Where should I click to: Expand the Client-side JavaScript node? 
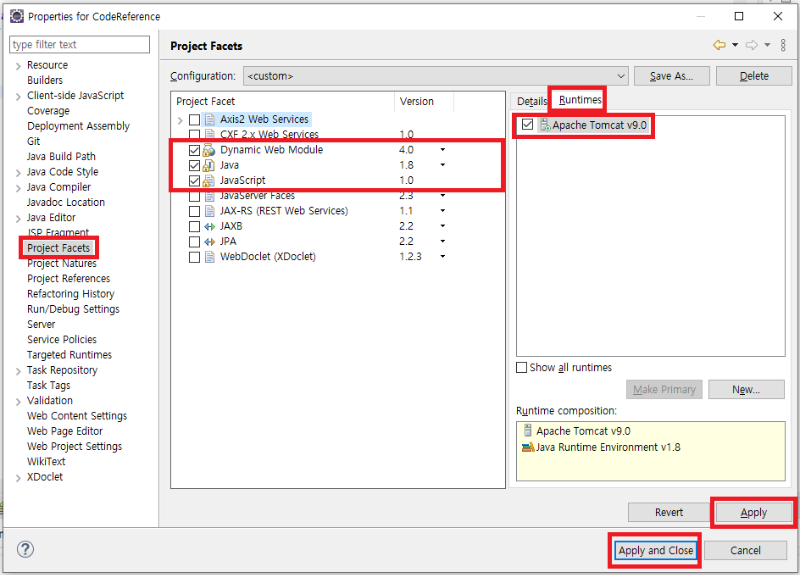coord(18,96)
